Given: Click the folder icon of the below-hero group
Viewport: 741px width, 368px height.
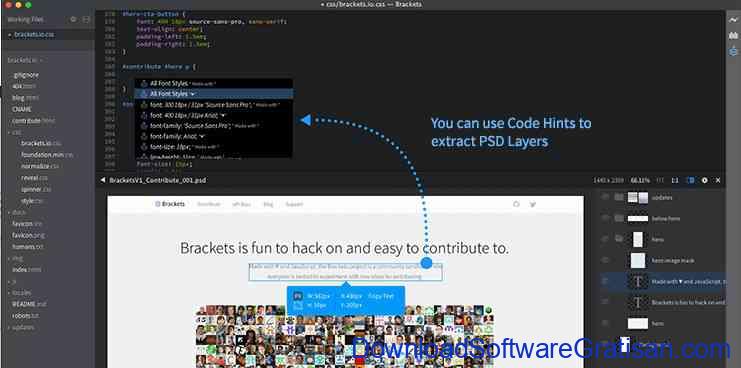Looking at the screenshot, I should (x=619, y=218).
